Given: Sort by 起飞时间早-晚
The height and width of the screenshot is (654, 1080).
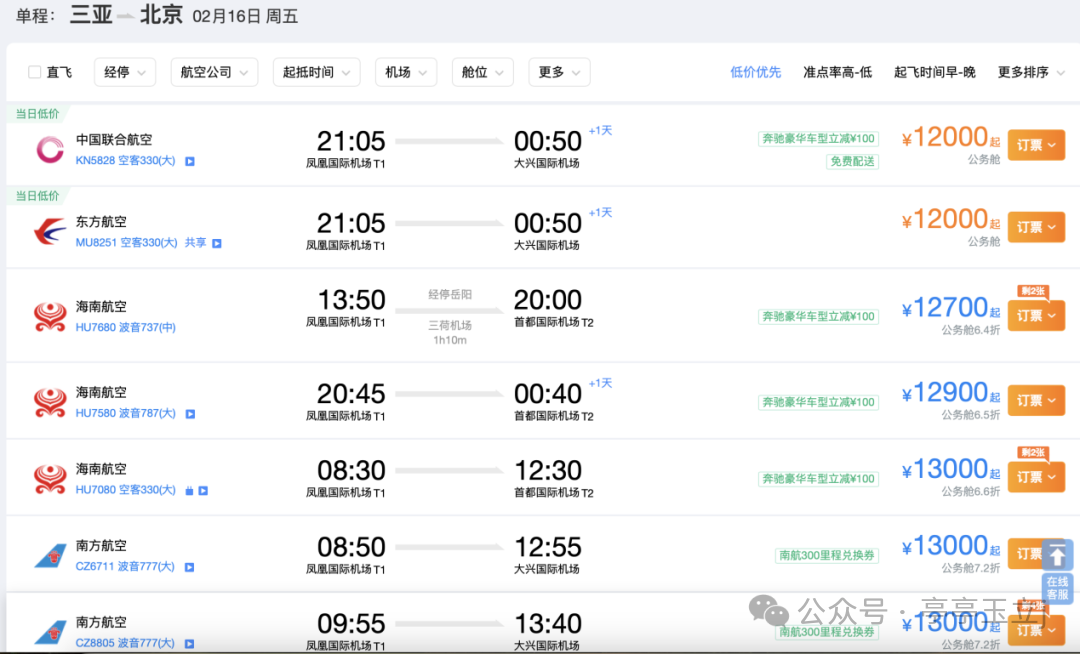Looking at the screenshot, I should click(x=934, y=72).
